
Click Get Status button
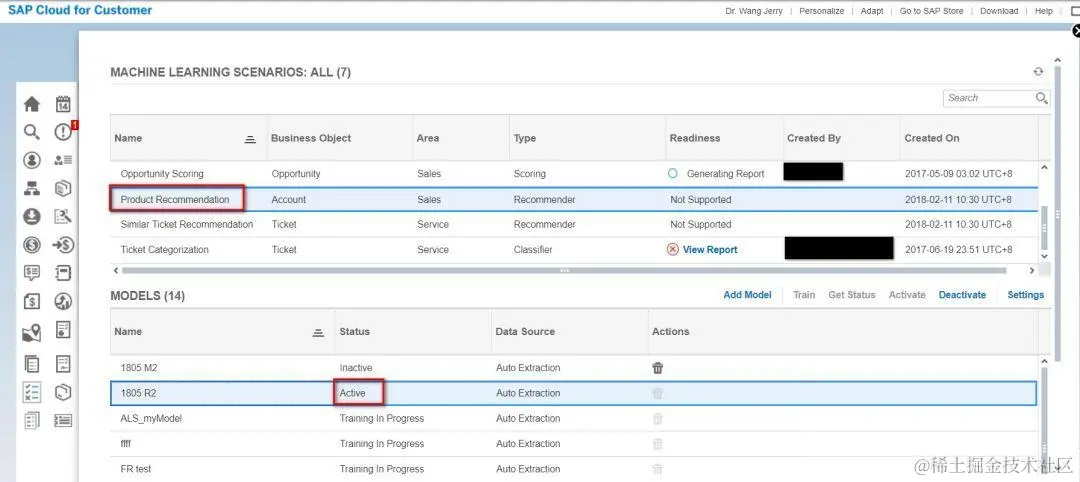pos(851,295)
